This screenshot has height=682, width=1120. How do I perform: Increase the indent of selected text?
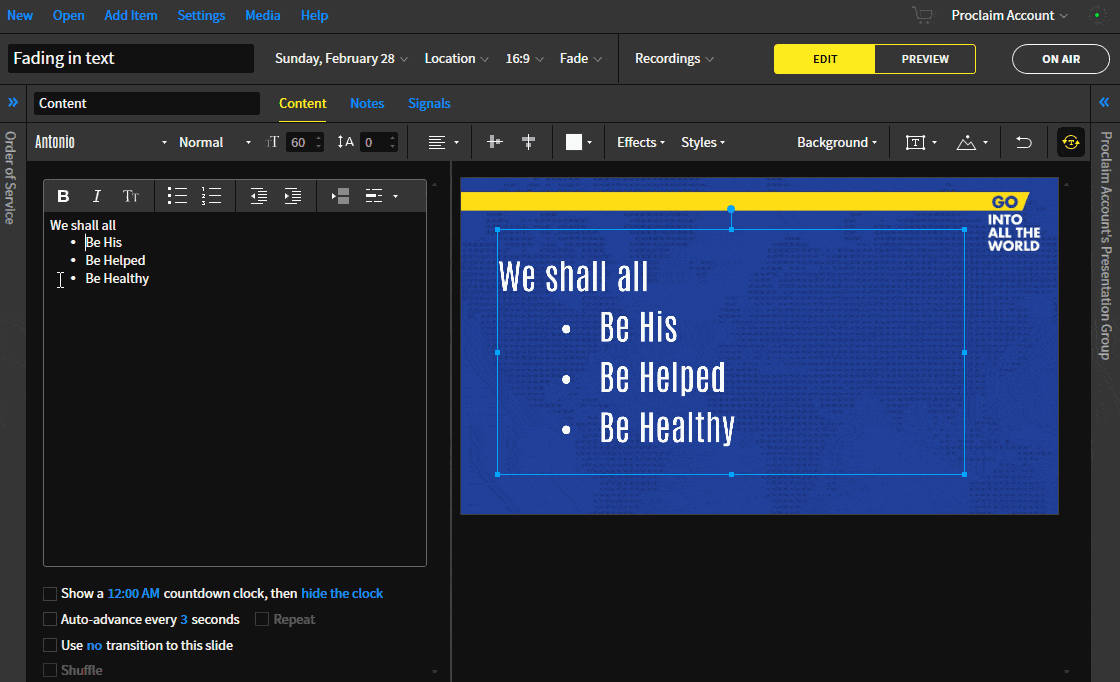[292, 195]
